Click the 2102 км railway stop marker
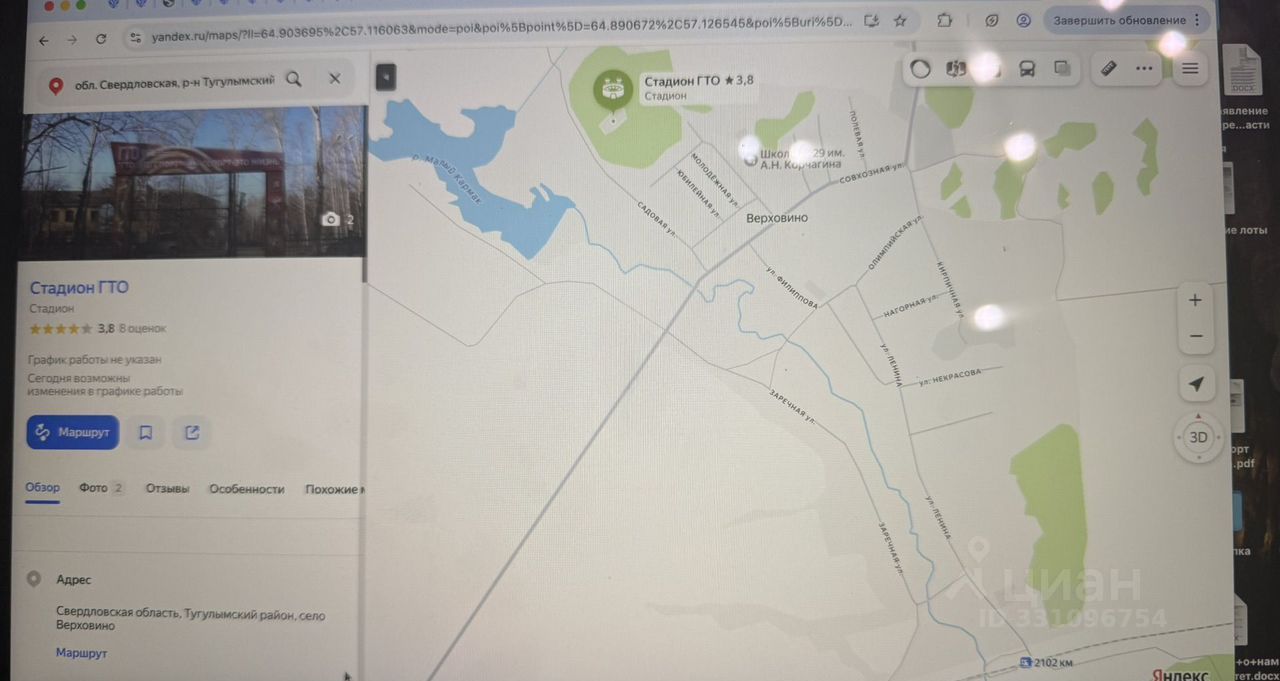The width and height of the screenshot is (1280, 681). pyautogui.click(x=1047, y=662)
